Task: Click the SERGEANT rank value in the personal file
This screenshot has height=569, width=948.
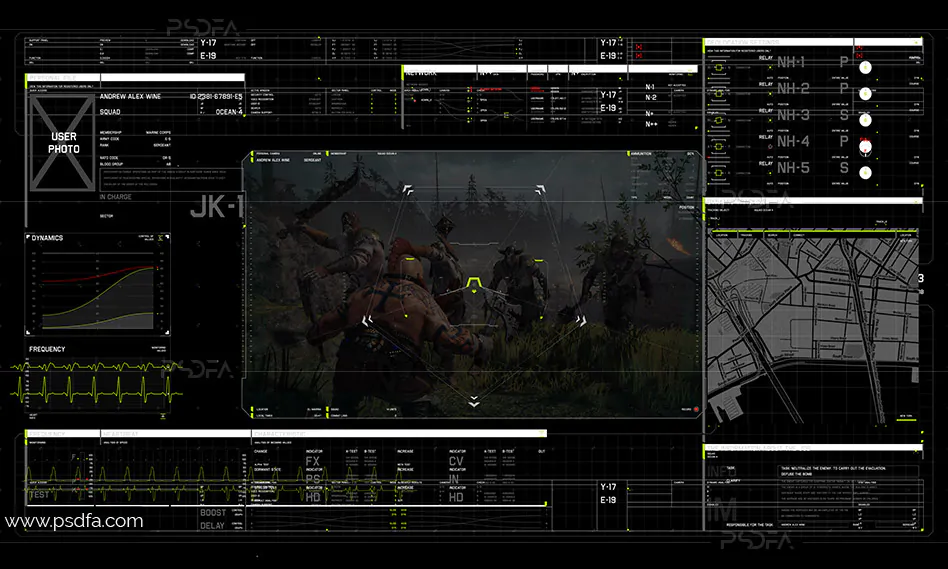Action: click(162, 145)
